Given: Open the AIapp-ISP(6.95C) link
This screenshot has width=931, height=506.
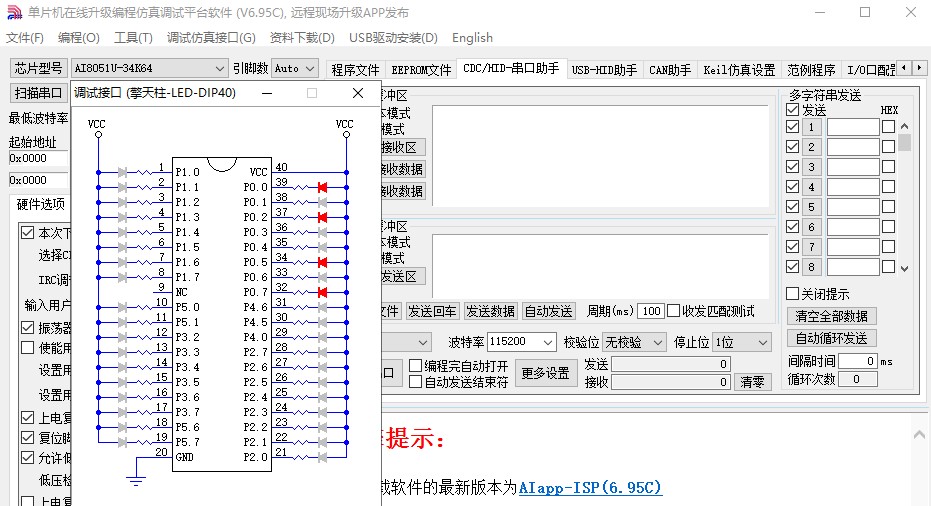Looking at the screenshot, I should pyautogui.click(x=590, y=488).
